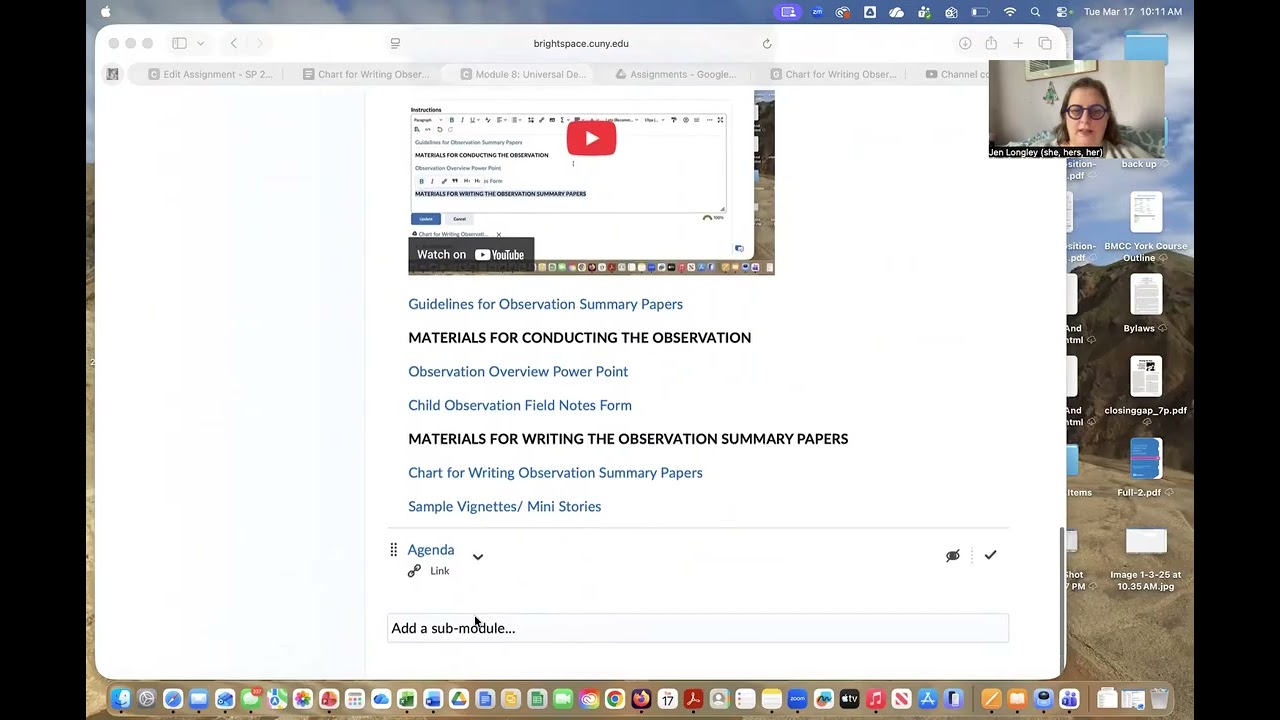
Task: Click Safari sidebar toggle icon
Action: [179, 43]
